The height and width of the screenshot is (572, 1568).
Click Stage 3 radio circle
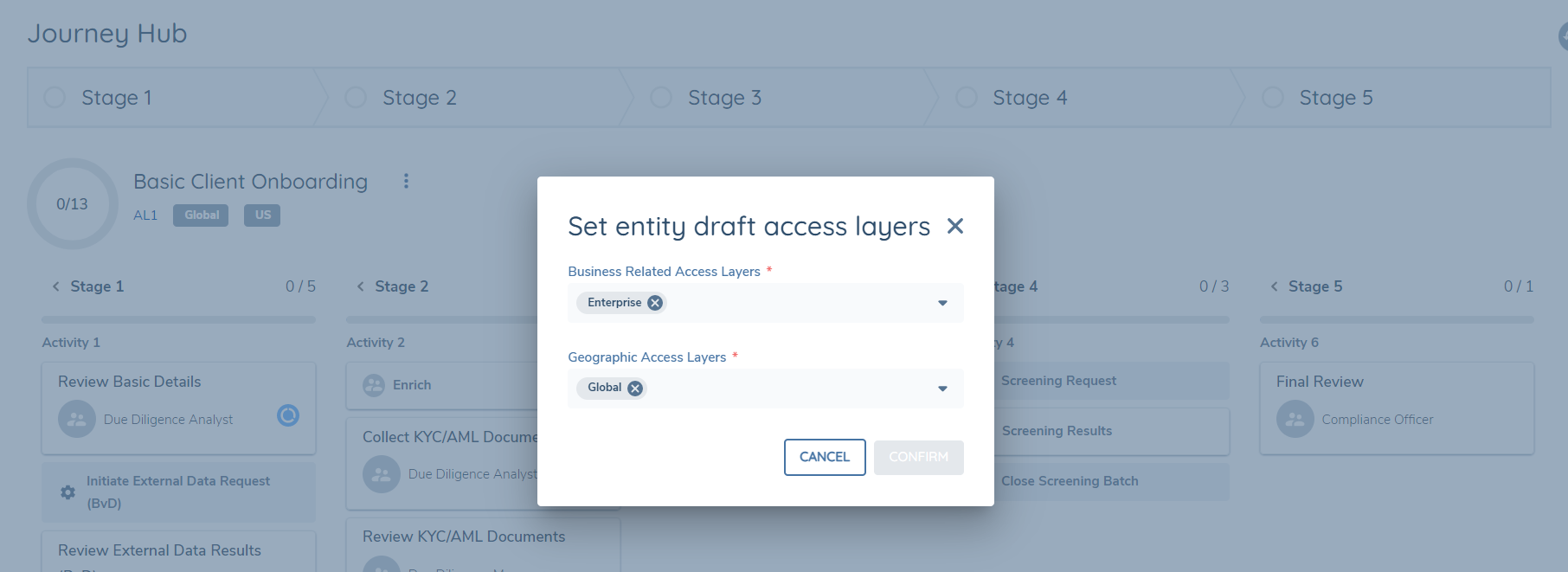(661, 97)
